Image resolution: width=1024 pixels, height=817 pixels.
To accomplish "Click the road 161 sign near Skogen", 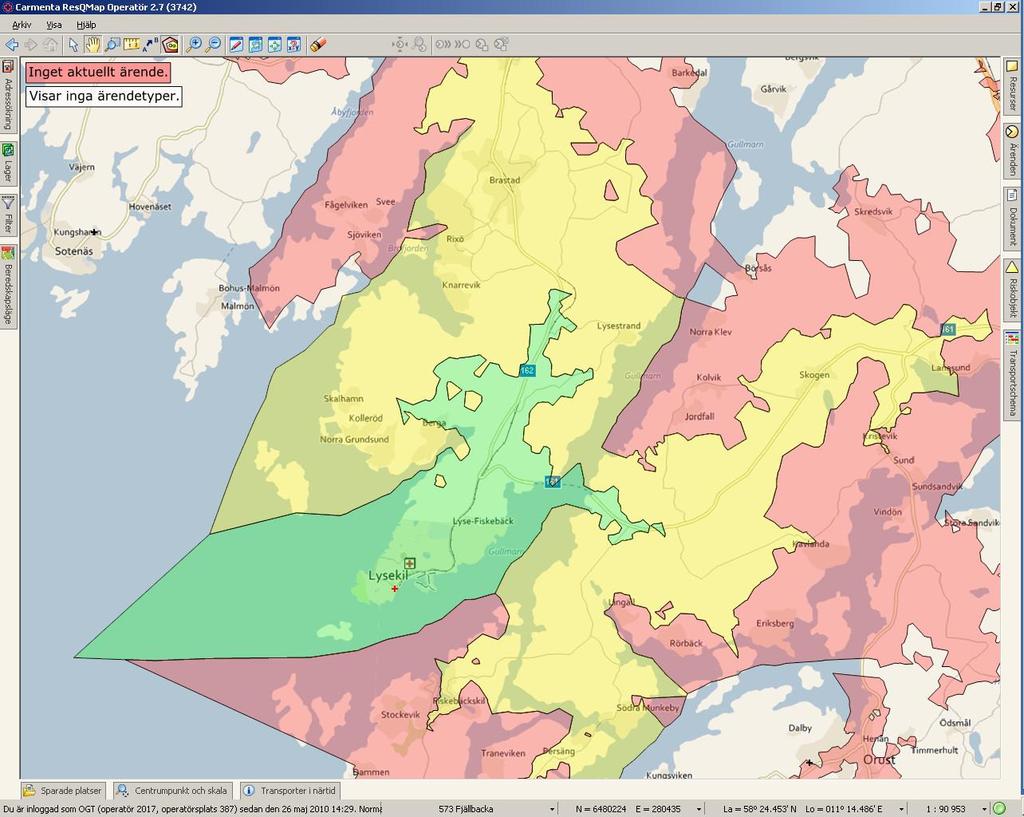I will point(948,329).
